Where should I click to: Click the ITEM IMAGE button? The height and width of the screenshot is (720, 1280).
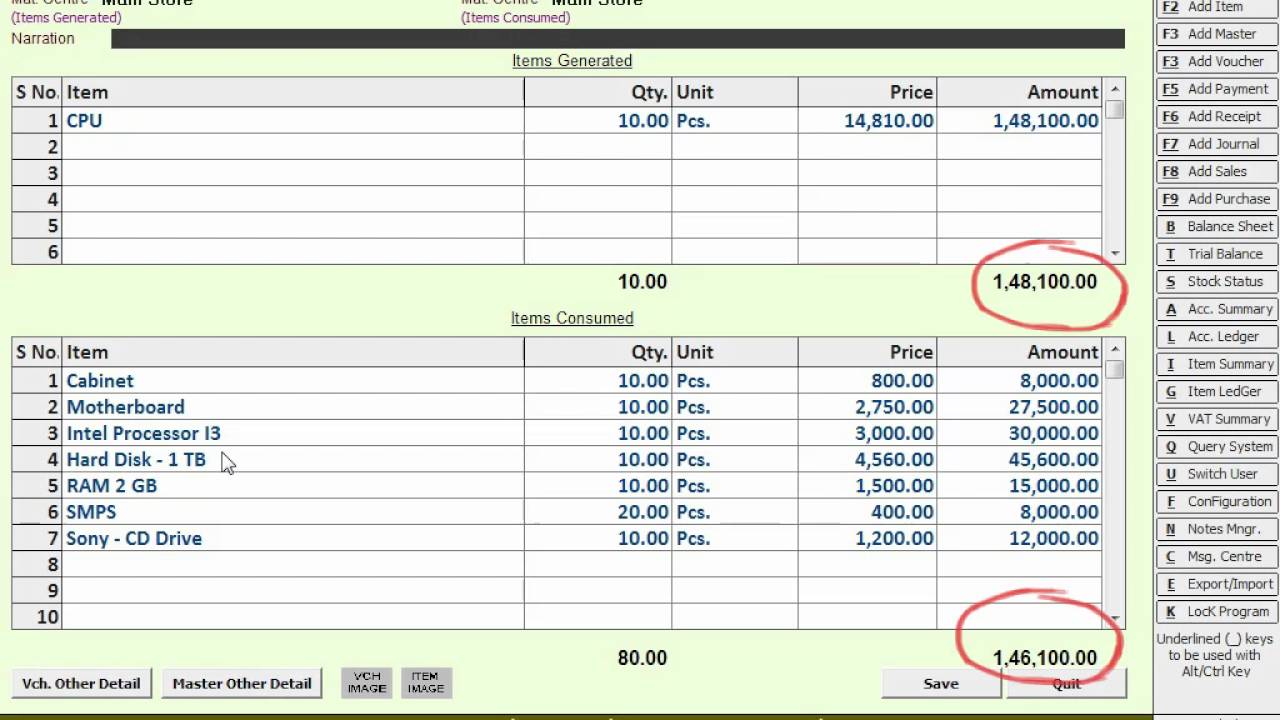(425, 683)
